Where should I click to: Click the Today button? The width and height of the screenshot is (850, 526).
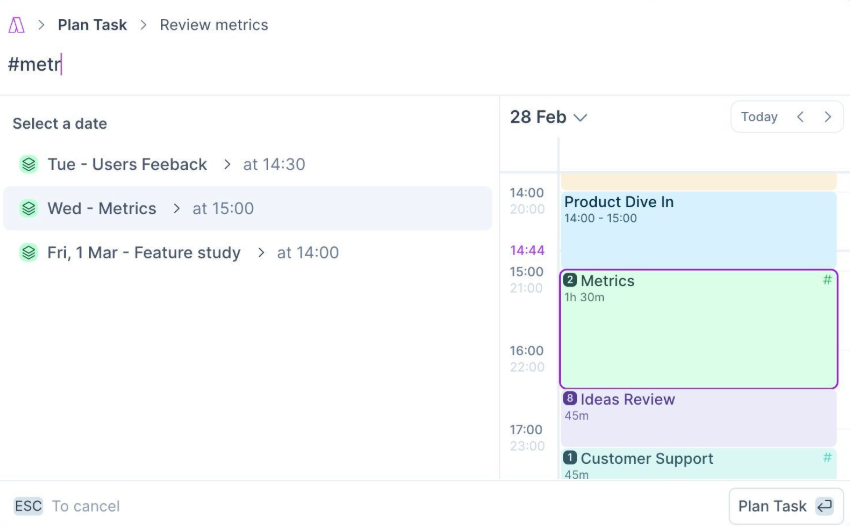[x=759, y=117]
